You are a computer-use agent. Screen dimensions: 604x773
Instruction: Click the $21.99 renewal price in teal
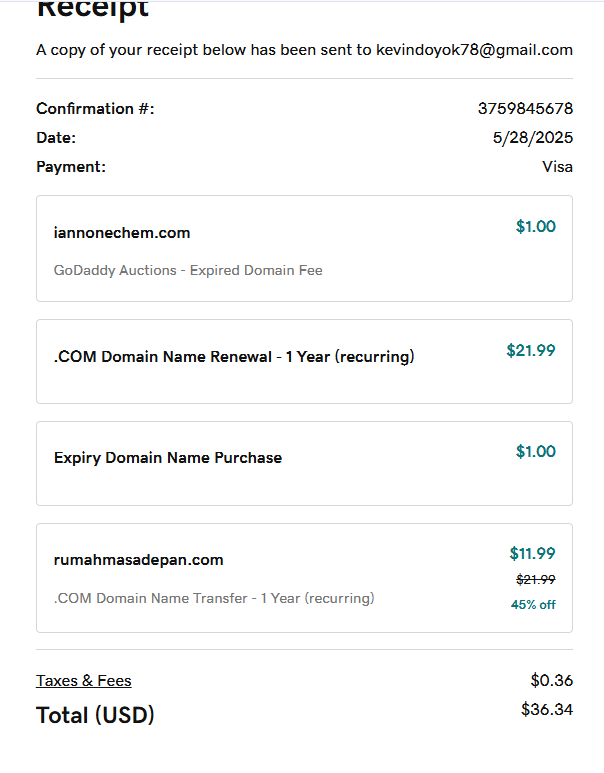tap(531, 350)
